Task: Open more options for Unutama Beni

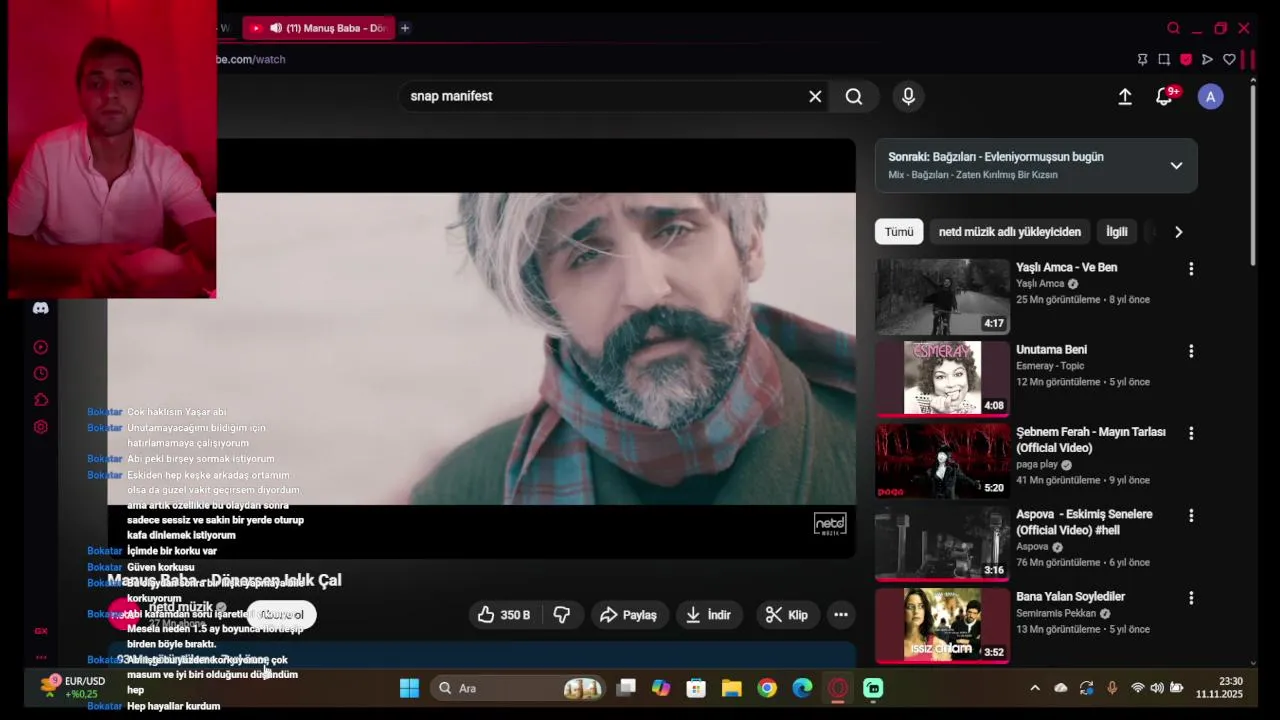Action: coord(1190,351)
